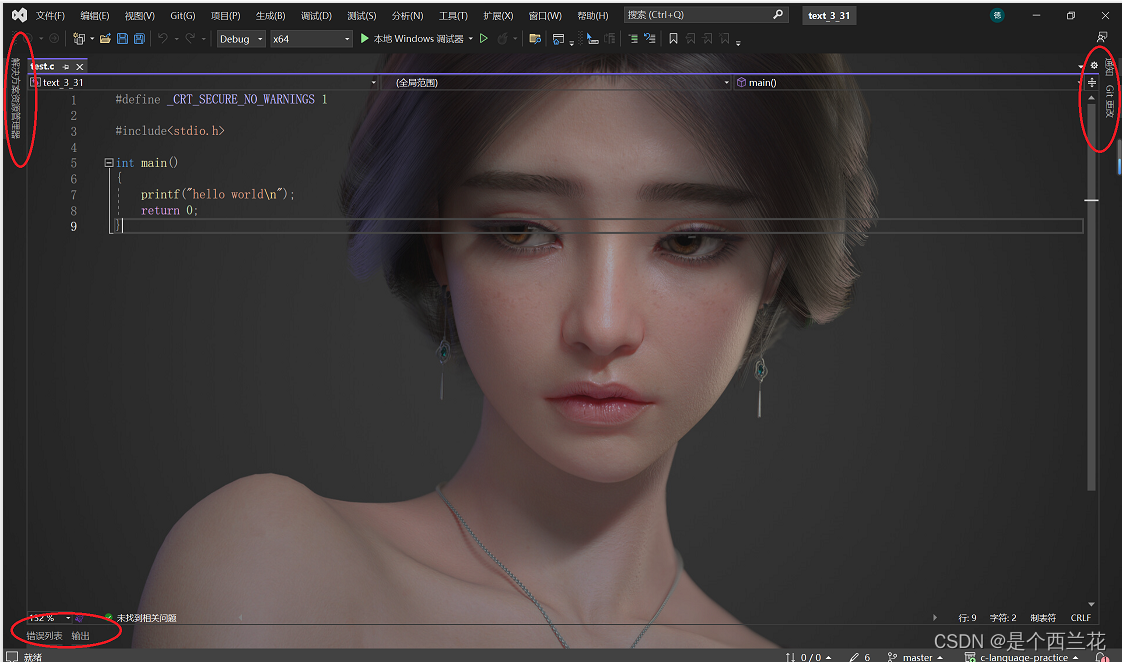Run 本地 Windows 调试器 button

click(411, 39)
